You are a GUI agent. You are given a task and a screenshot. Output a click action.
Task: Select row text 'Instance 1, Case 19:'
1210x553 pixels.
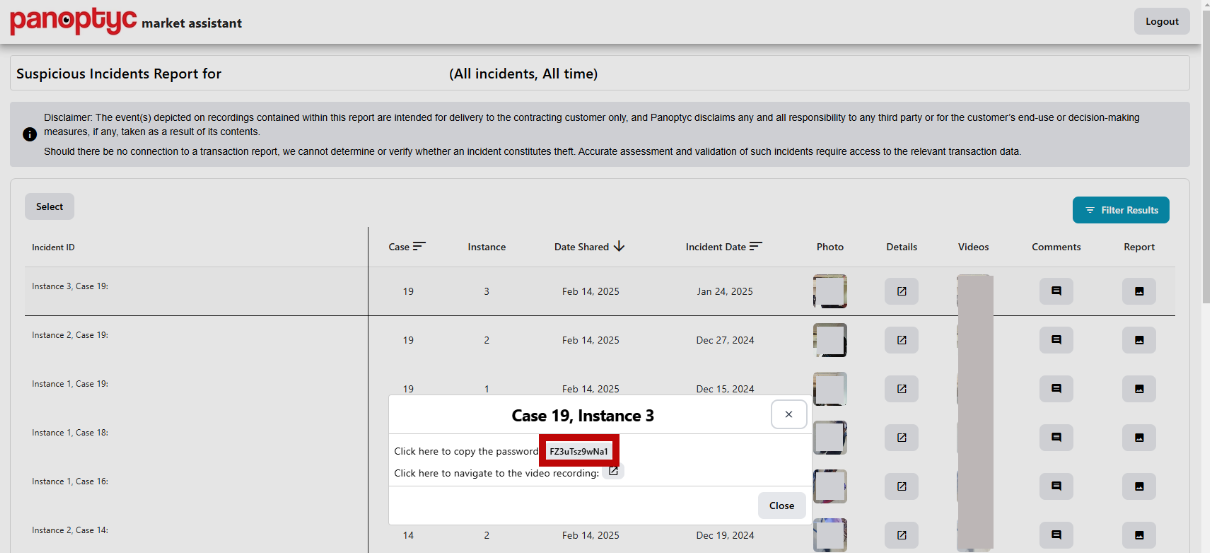click(70, 384)
